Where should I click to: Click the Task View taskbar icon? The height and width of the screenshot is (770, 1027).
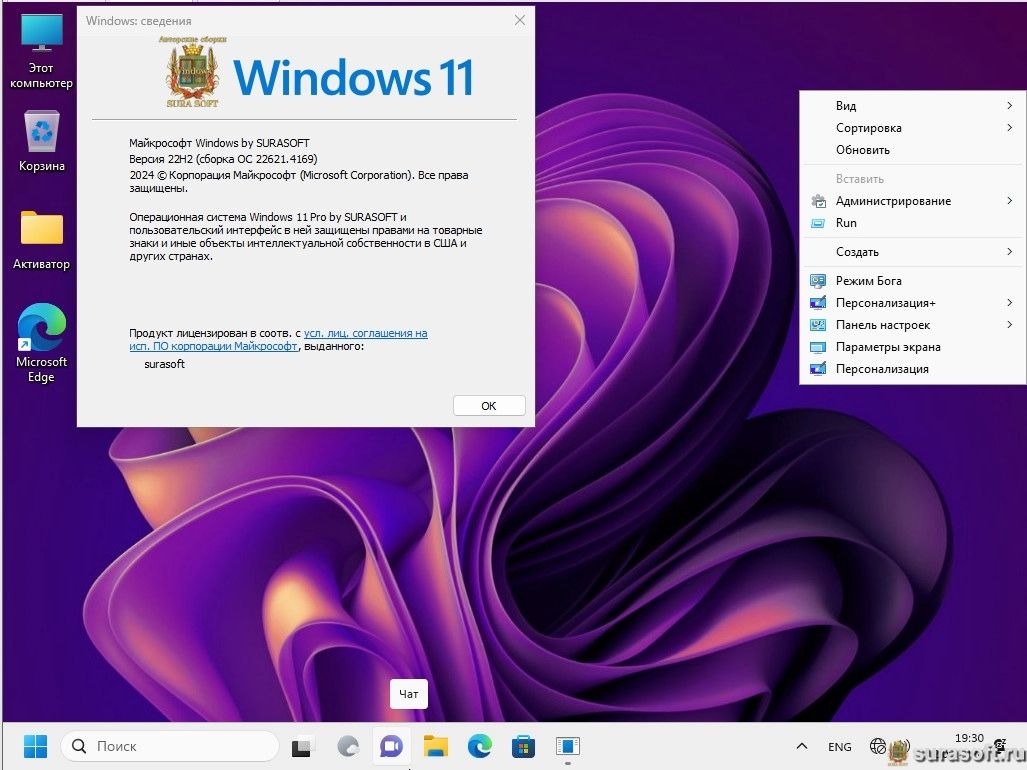pyautogui.click(x=302, y=746)
